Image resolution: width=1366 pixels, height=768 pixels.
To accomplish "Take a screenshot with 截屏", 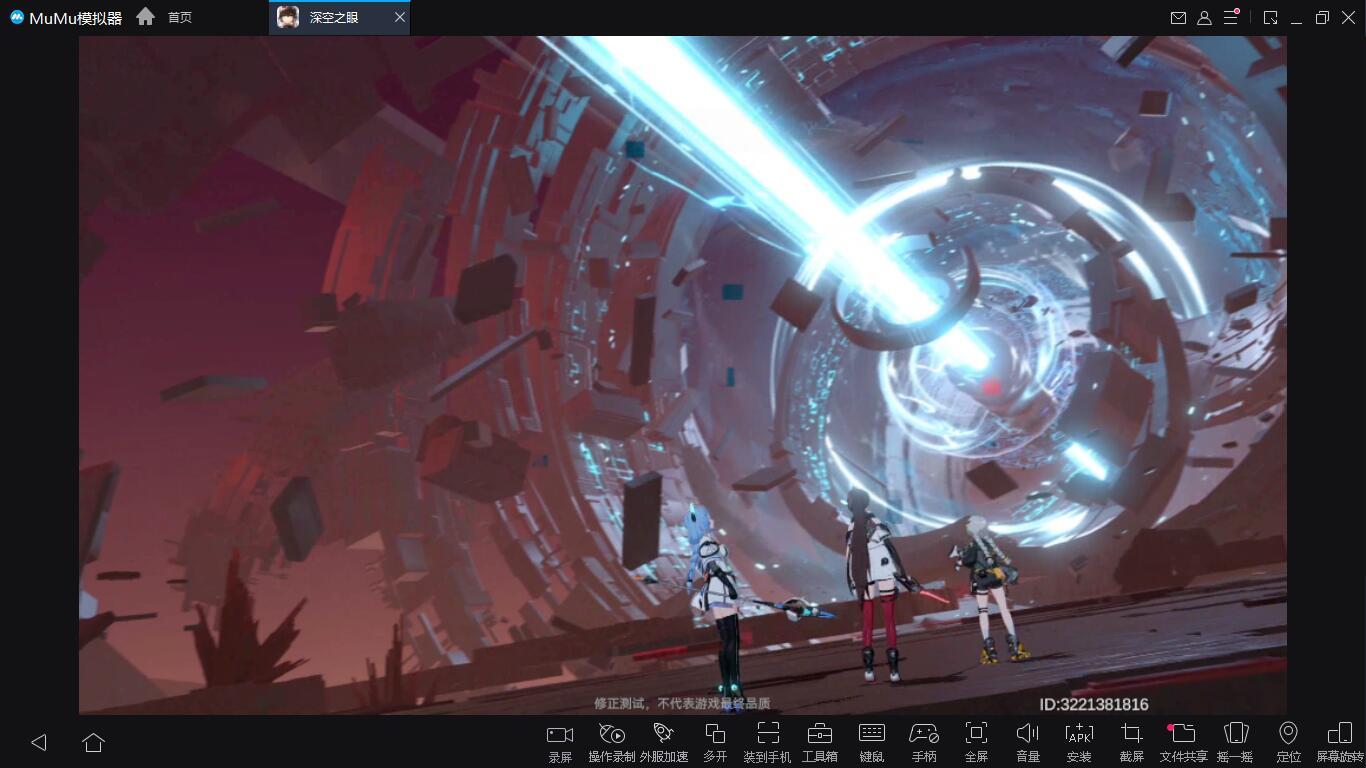I will coord(1132,742).
